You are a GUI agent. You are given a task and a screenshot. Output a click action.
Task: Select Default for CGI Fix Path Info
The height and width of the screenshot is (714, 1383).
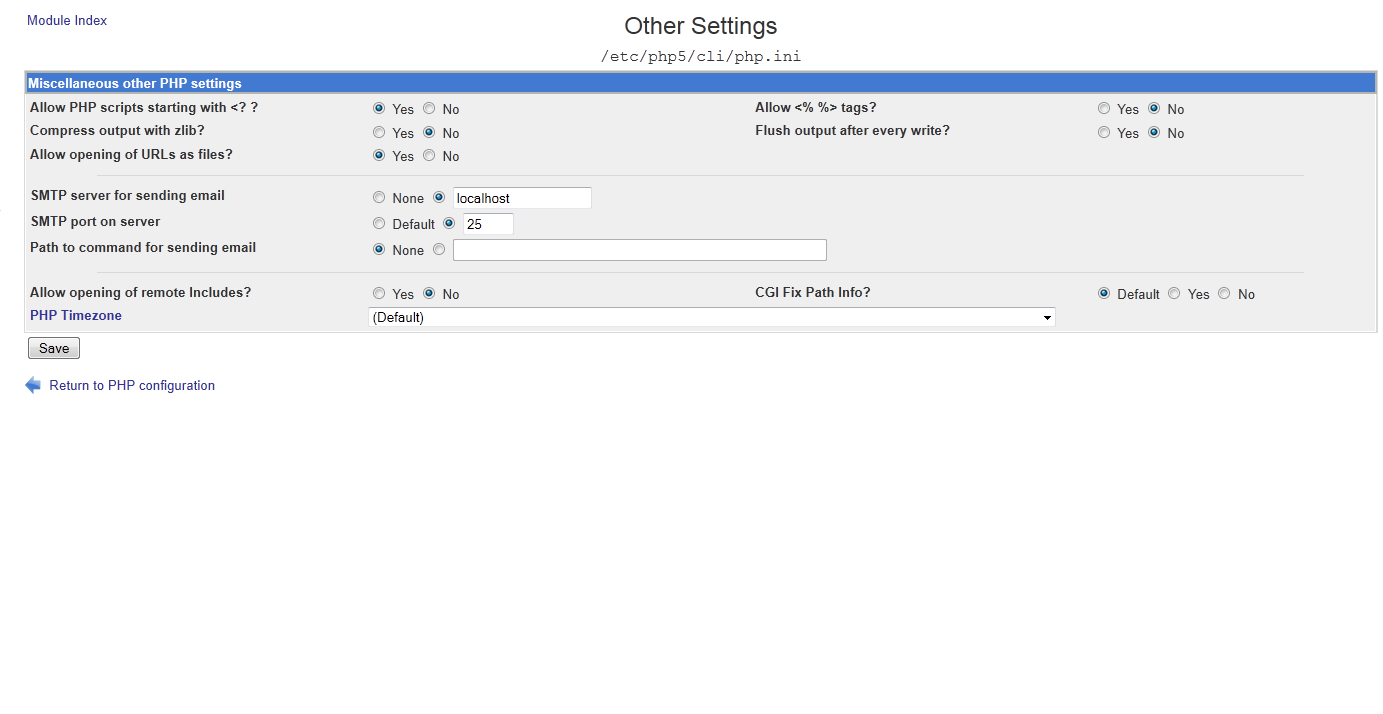(x=1104, y=293)
